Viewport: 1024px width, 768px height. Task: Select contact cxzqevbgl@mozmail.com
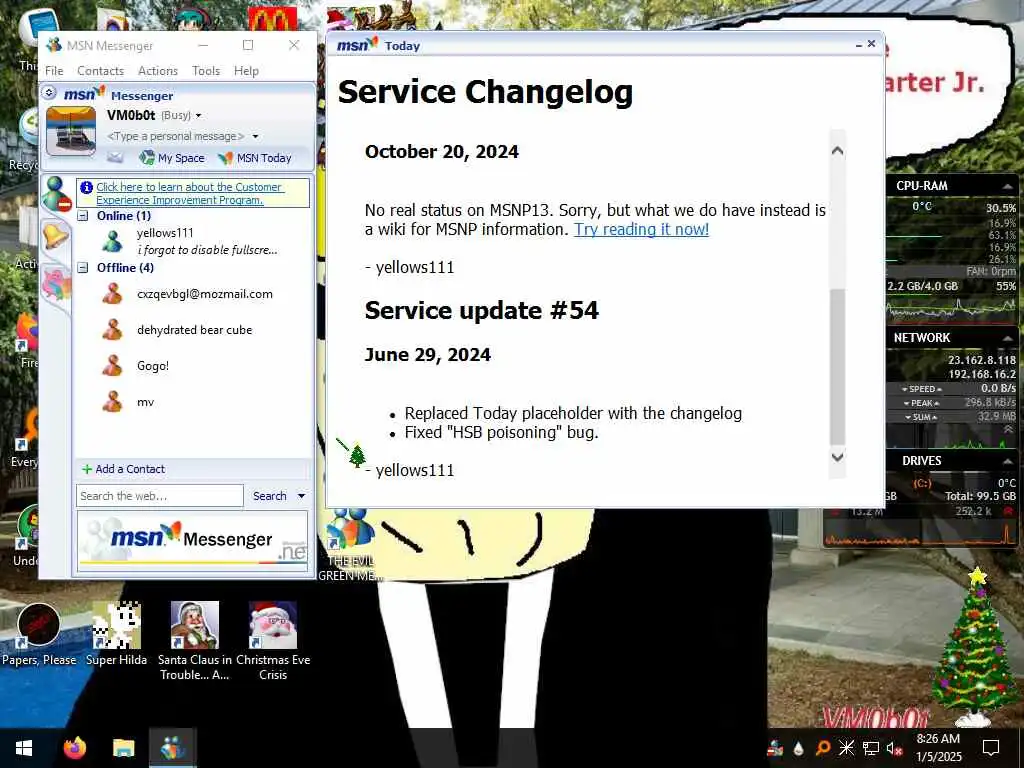pos(204,294)
